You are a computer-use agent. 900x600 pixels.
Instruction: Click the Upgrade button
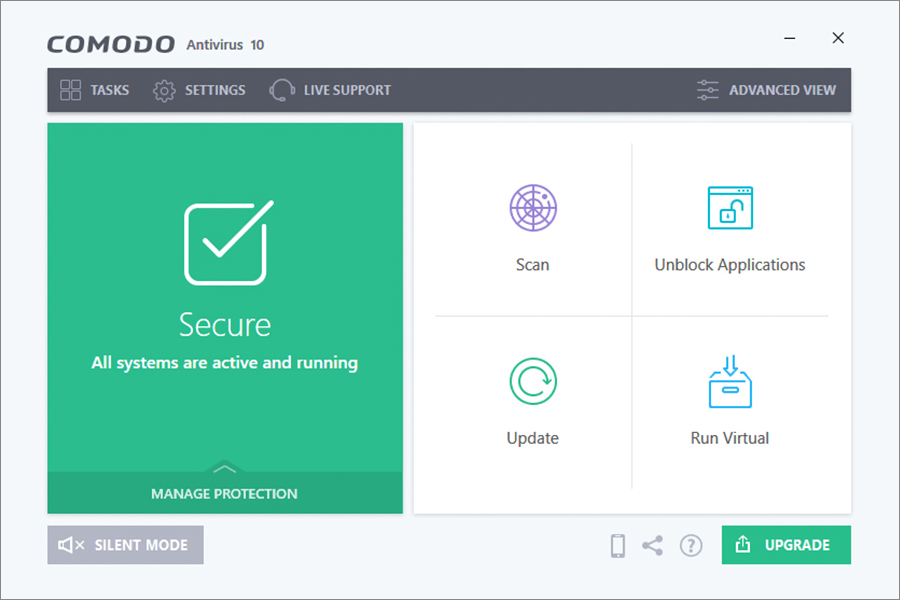(786, 545)
